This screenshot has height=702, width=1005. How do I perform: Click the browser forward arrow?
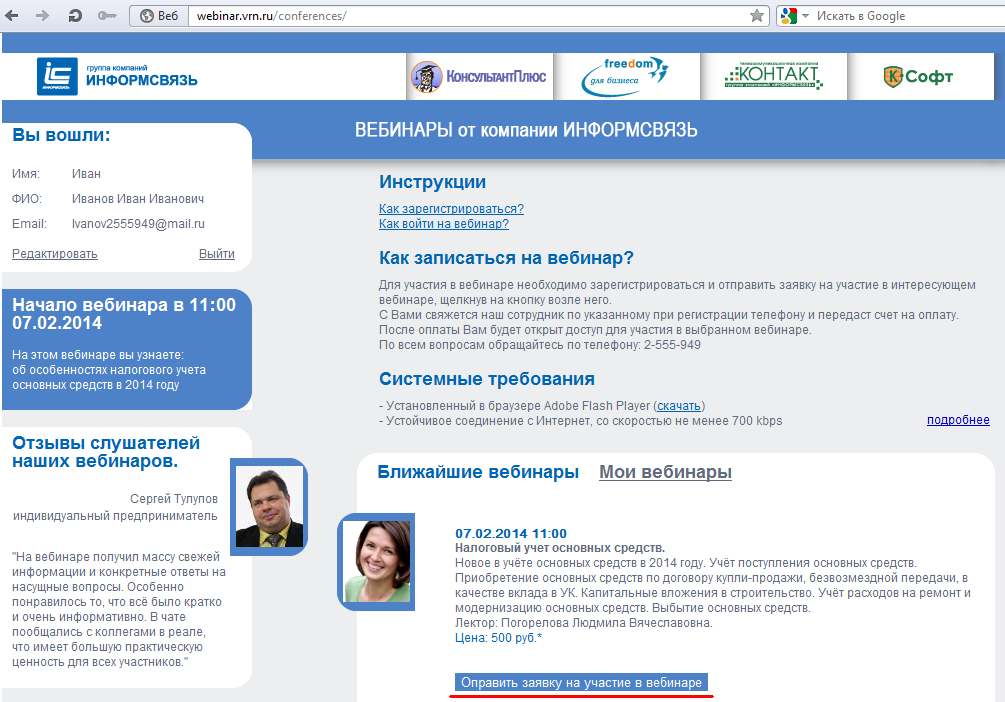point(42,15)
